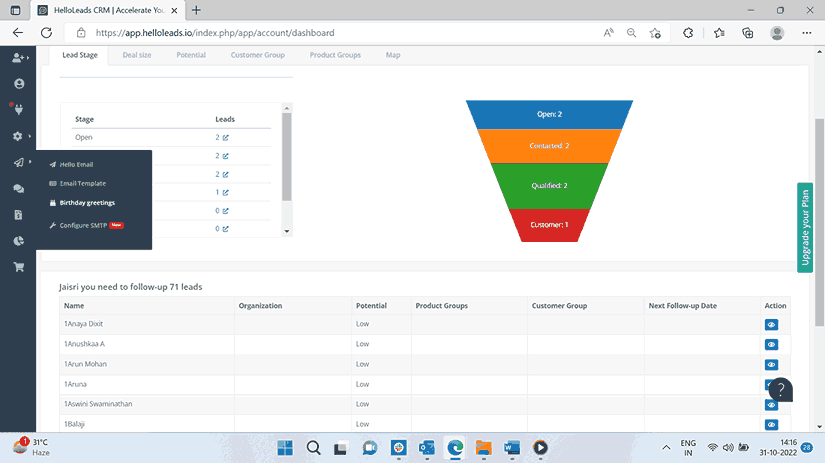Click the stage table scroll-down arrow
825x463 pixels.
click(287, 231)
